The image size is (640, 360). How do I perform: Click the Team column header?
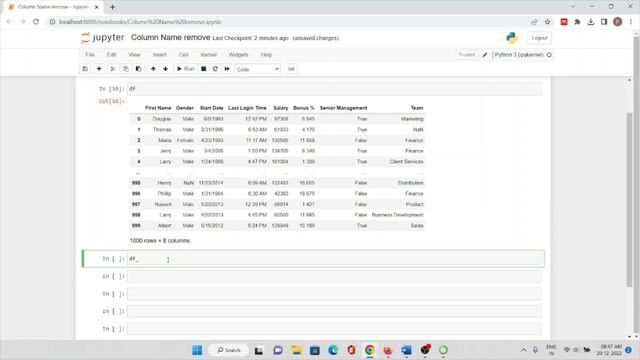[417, 108]
